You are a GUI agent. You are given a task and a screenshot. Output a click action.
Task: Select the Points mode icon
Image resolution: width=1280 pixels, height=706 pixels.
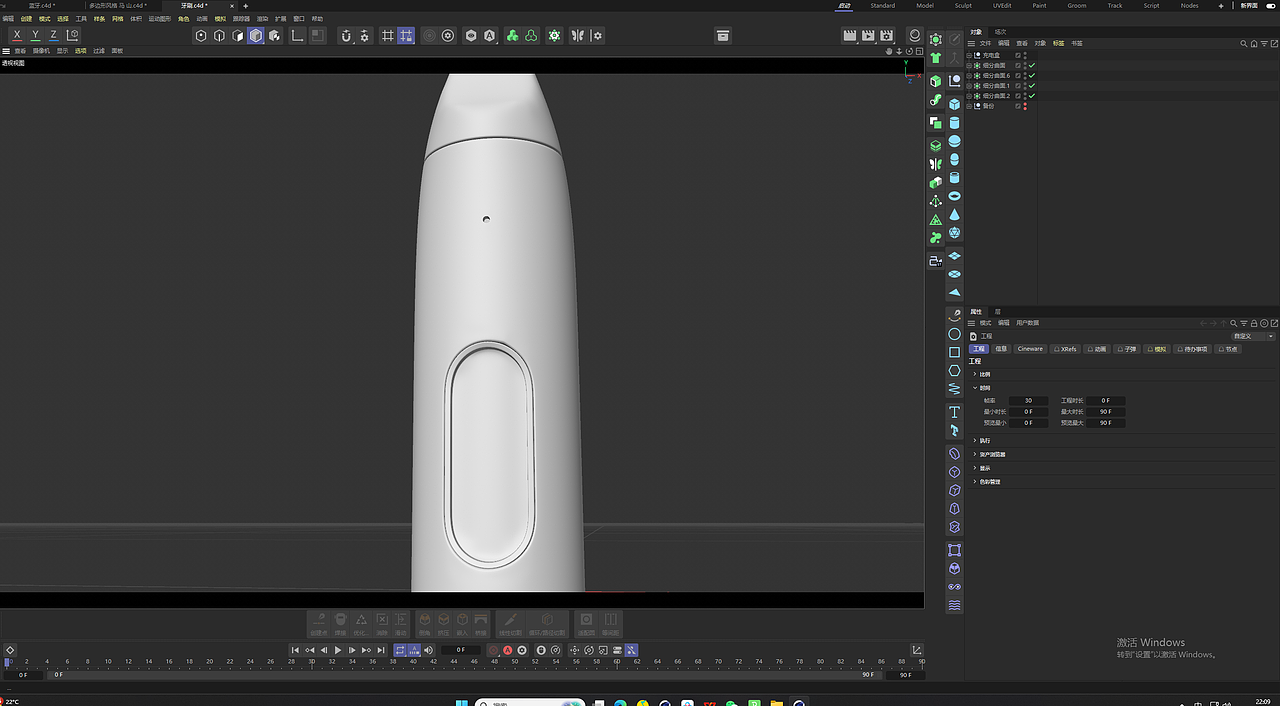click(201, 35)
